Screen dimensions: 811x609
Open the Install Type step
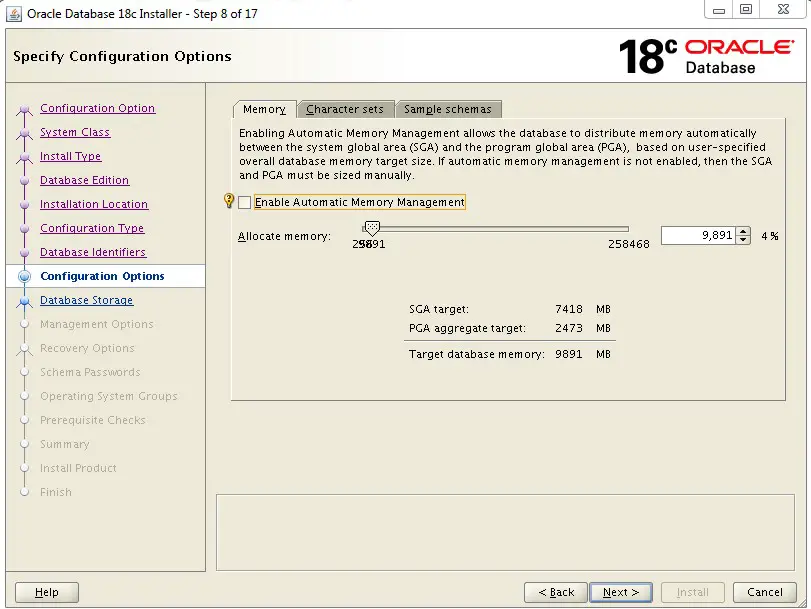(70, 156)
